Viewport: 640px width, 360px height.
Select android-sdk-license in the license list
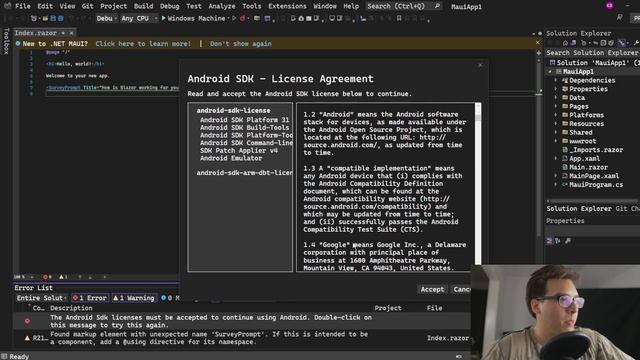tap(233, 111)
